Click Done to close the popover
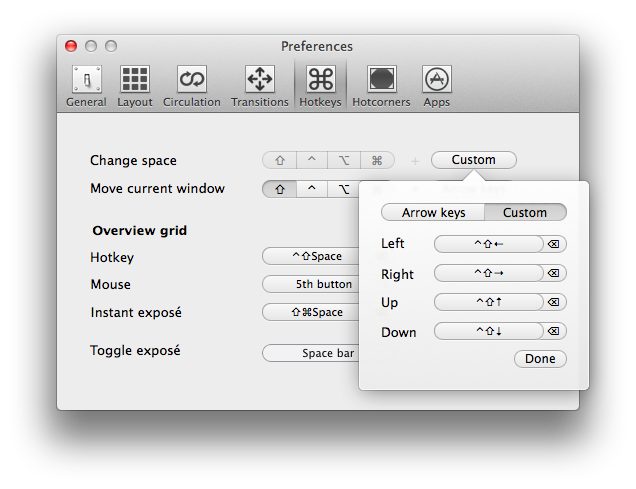This screenshot has width=636, height=489. click(x=540, y=359)
